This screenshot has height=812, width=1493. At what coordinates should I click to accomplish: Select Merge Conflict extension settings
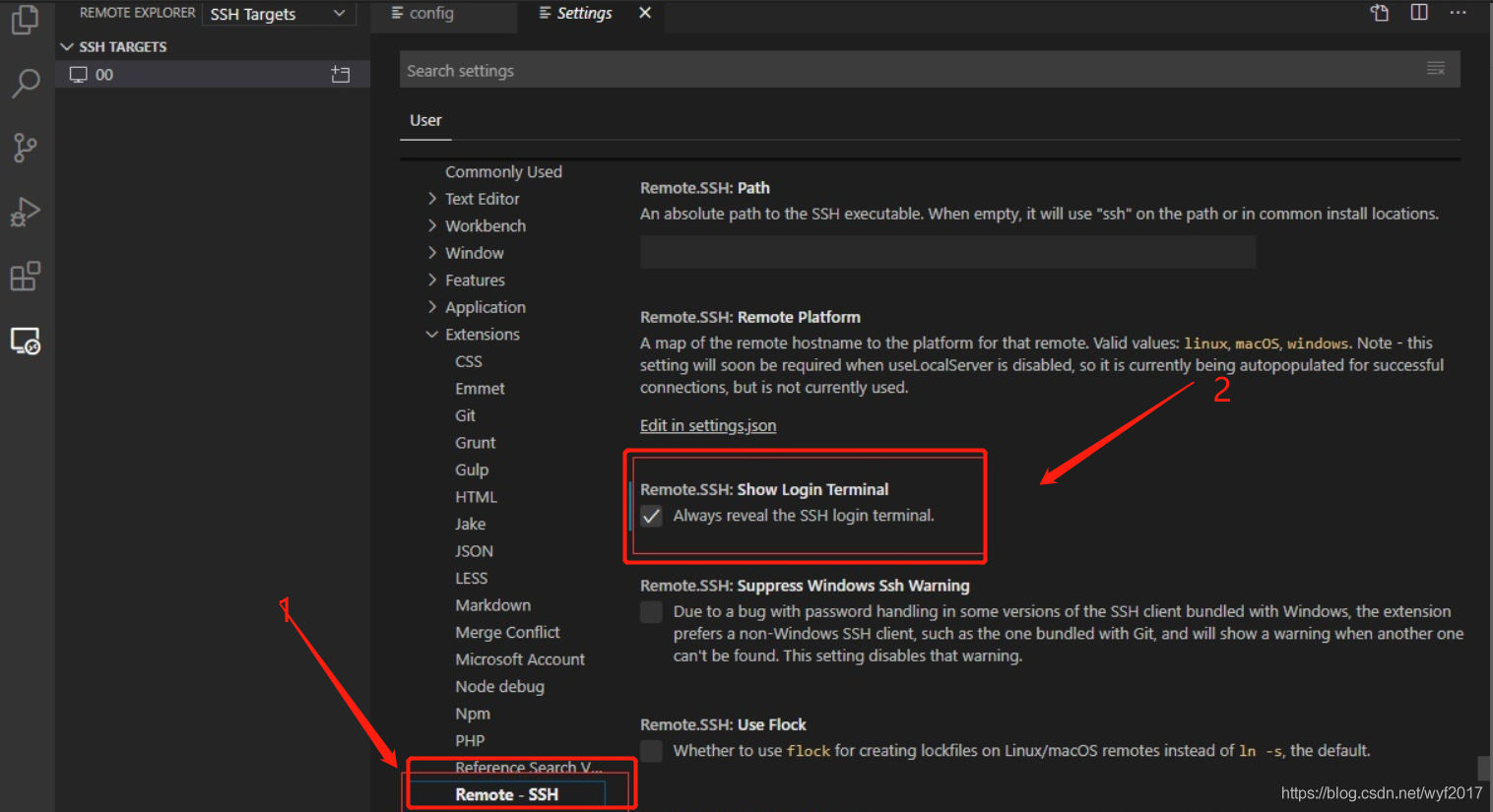(x=507, y=632)
